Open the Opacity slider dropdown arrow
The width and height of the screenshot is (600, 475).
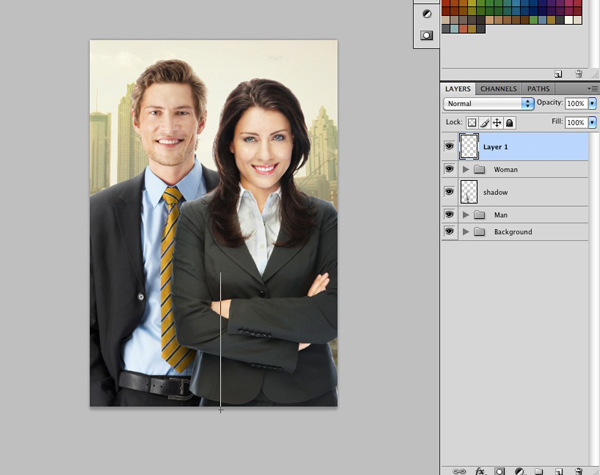click(x=592, y=104)
